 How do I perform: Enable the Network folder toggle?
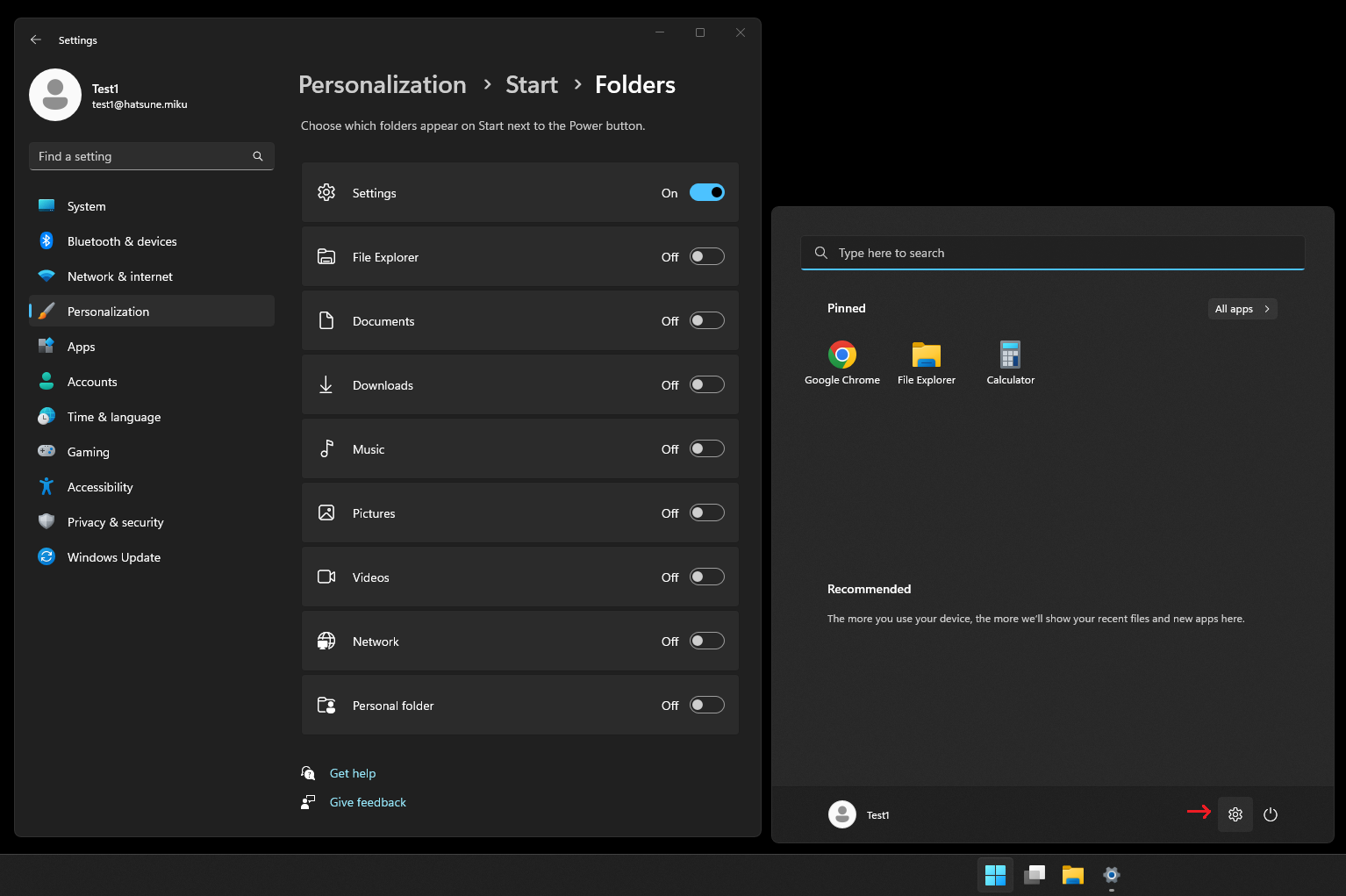point(707,641)
